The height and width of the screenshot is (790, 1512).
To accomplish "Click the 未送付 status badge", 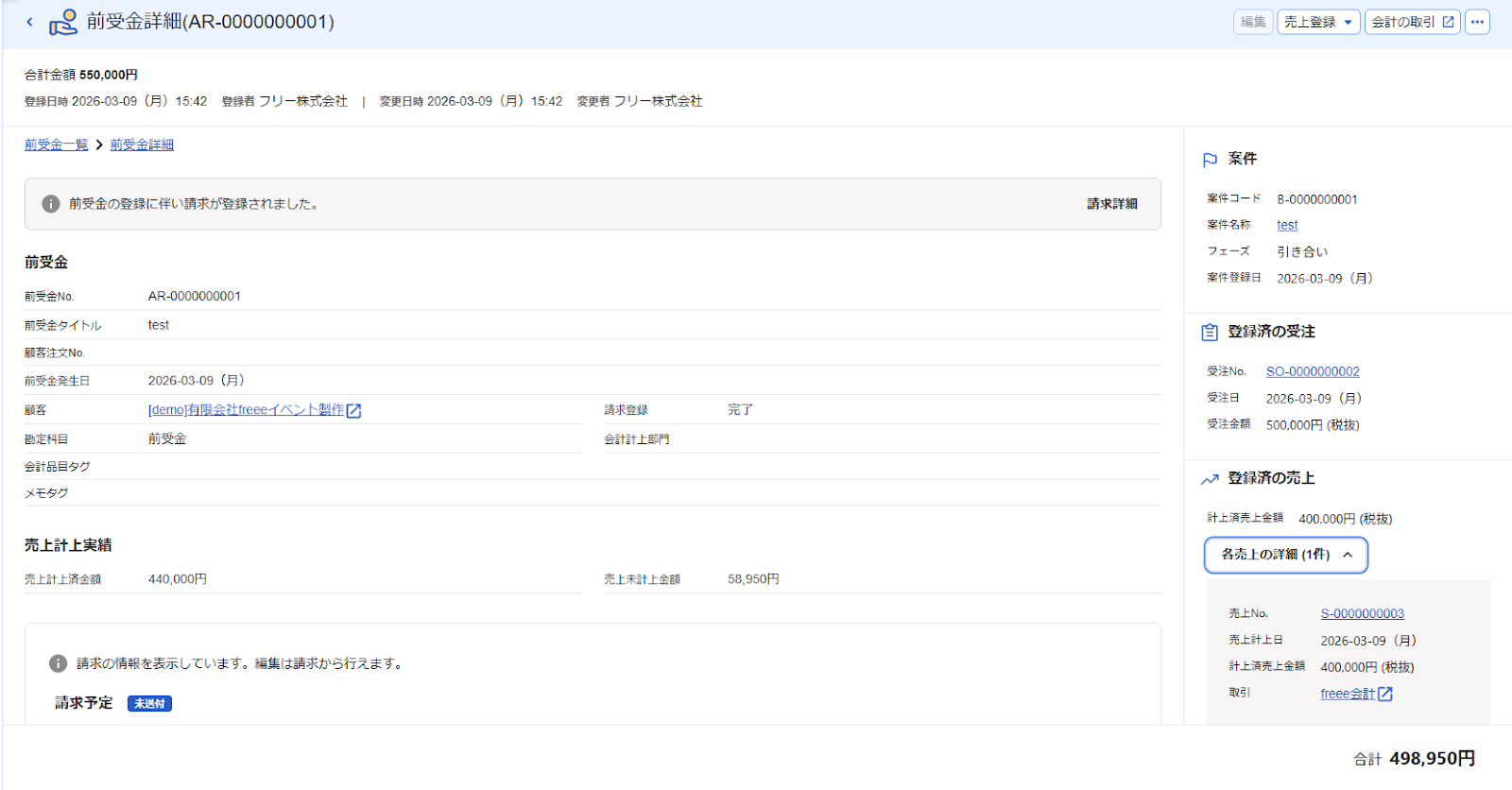I will point(149,703).
